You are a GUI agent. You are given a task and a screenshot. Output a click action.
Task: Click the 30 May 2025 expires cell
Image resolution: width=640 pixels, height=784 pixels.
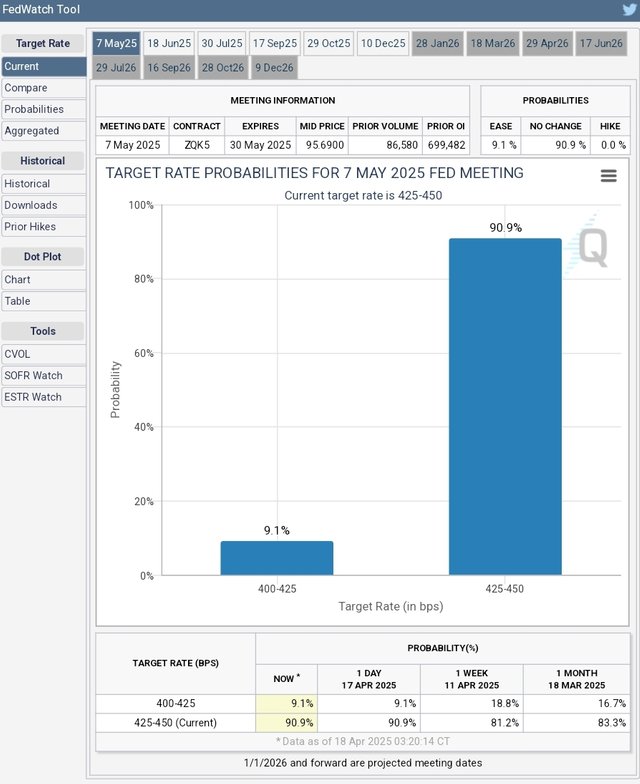click(x=260, y=145)
